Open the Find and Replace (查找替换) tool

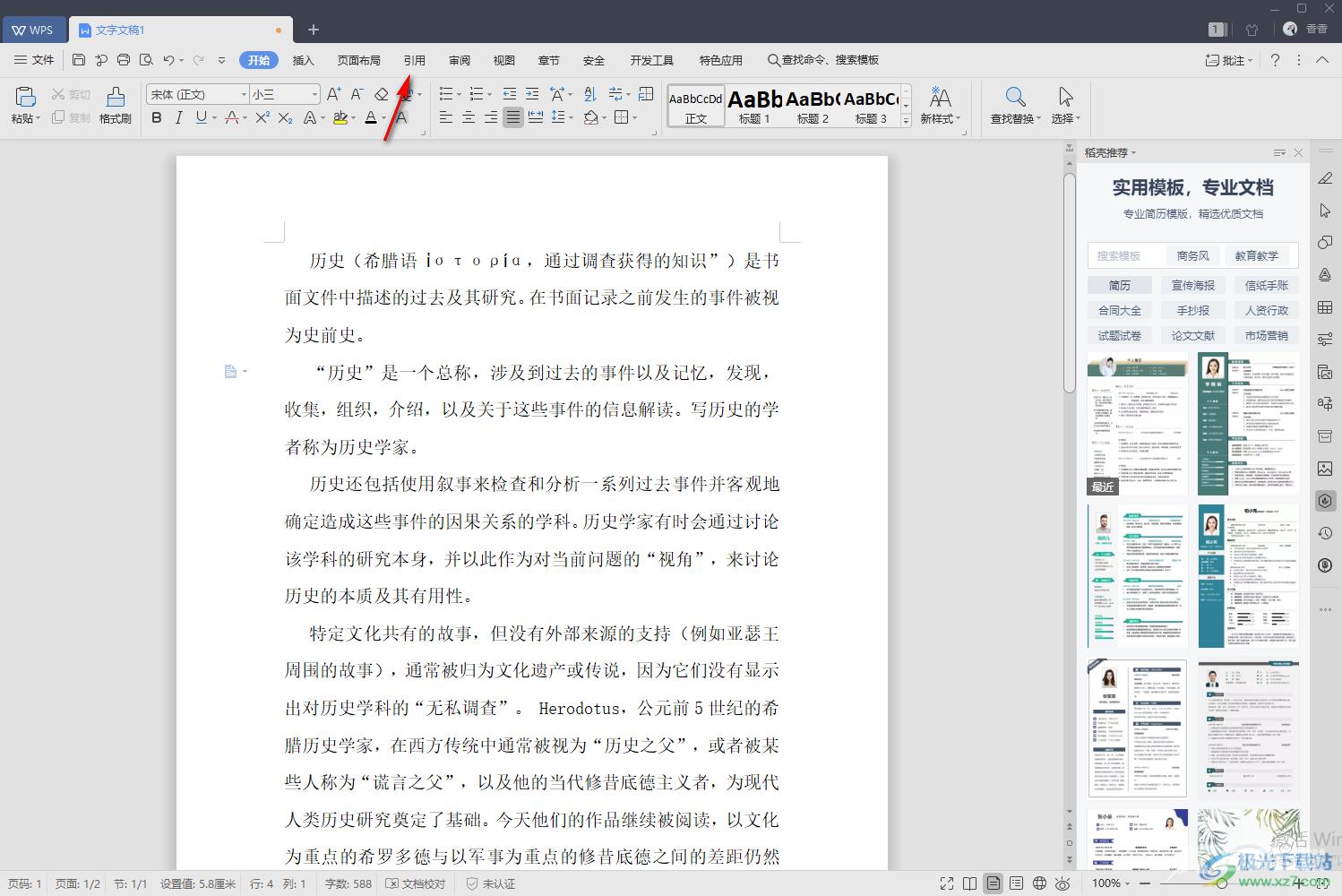click(x=1015, y=105)
